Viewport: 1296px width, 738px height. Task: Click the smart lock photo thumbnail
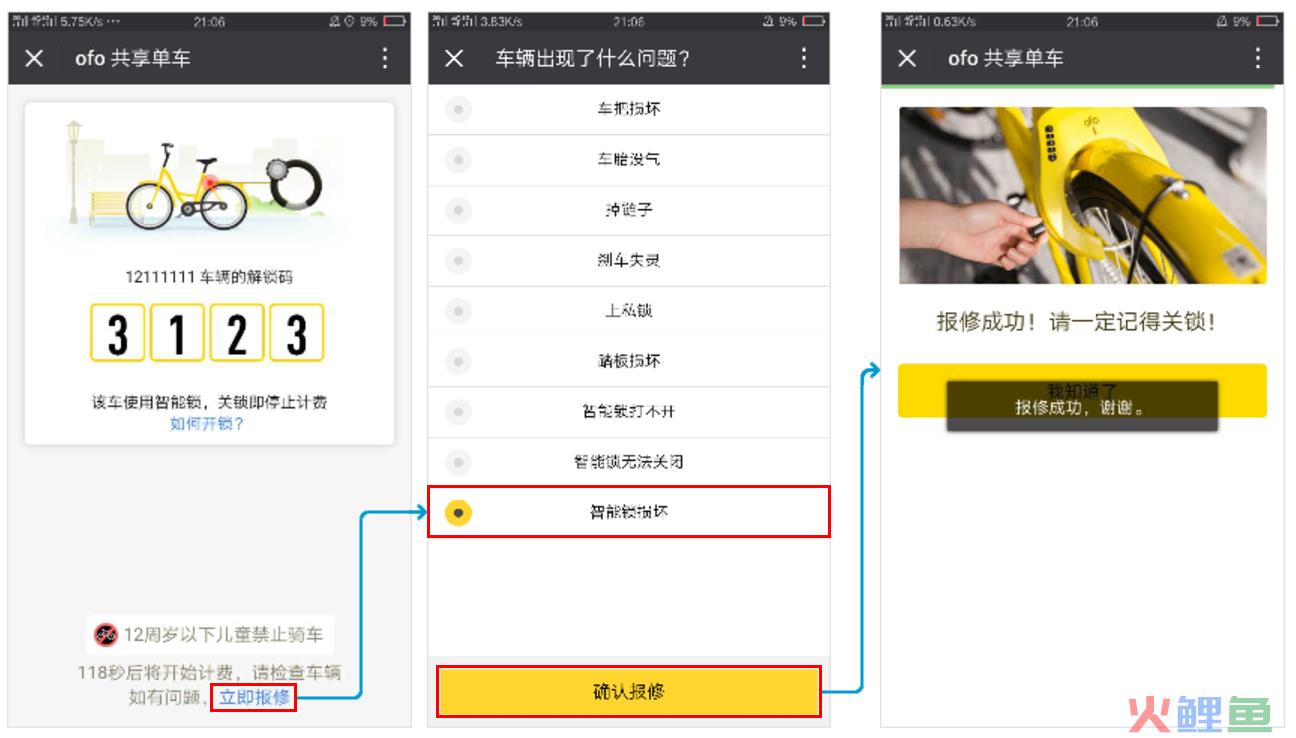1082,195
